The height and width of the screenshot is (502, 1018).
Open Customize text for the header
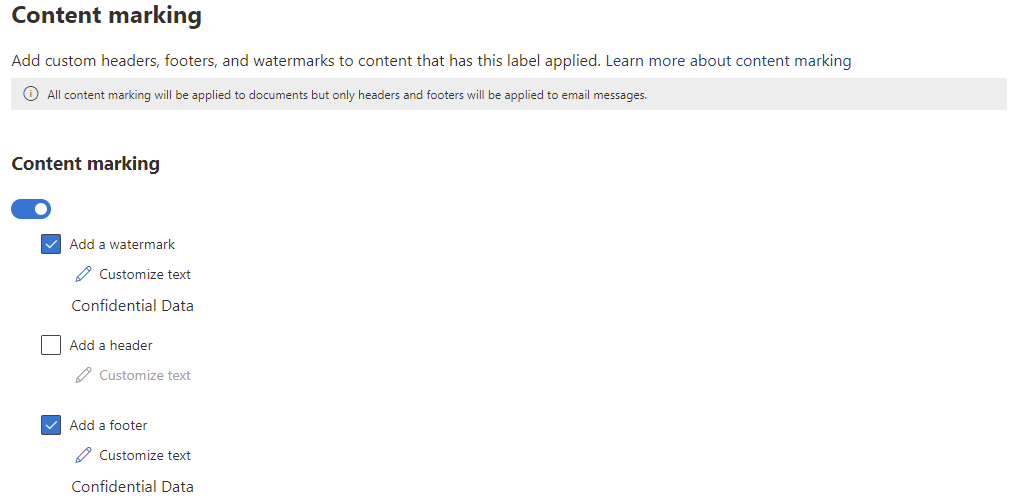click(x=145, y=375)
